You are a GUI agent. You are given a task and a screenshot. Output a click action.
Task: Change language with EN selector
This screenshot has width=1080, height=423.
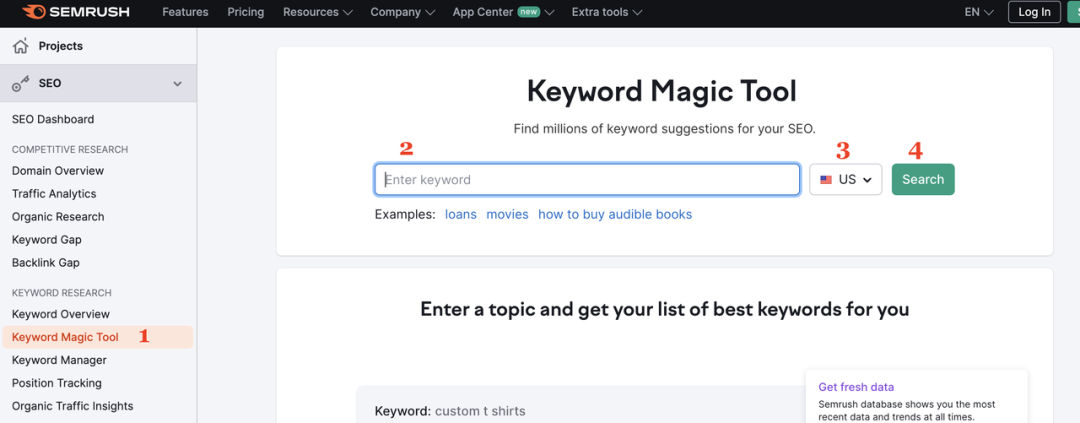click(978, 12)
